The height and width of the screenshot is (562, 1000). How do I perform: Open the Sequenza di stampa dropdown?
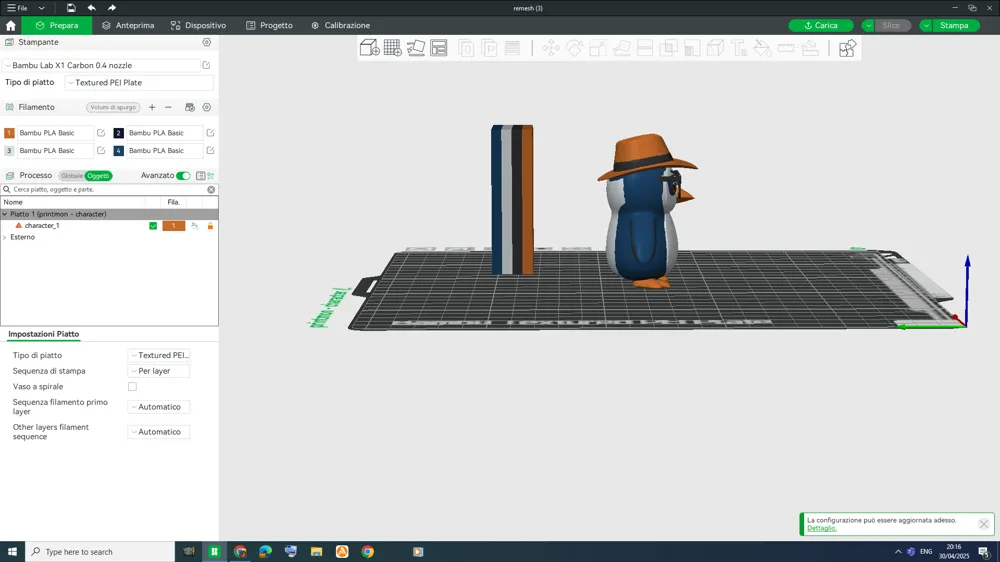(159, 371)
